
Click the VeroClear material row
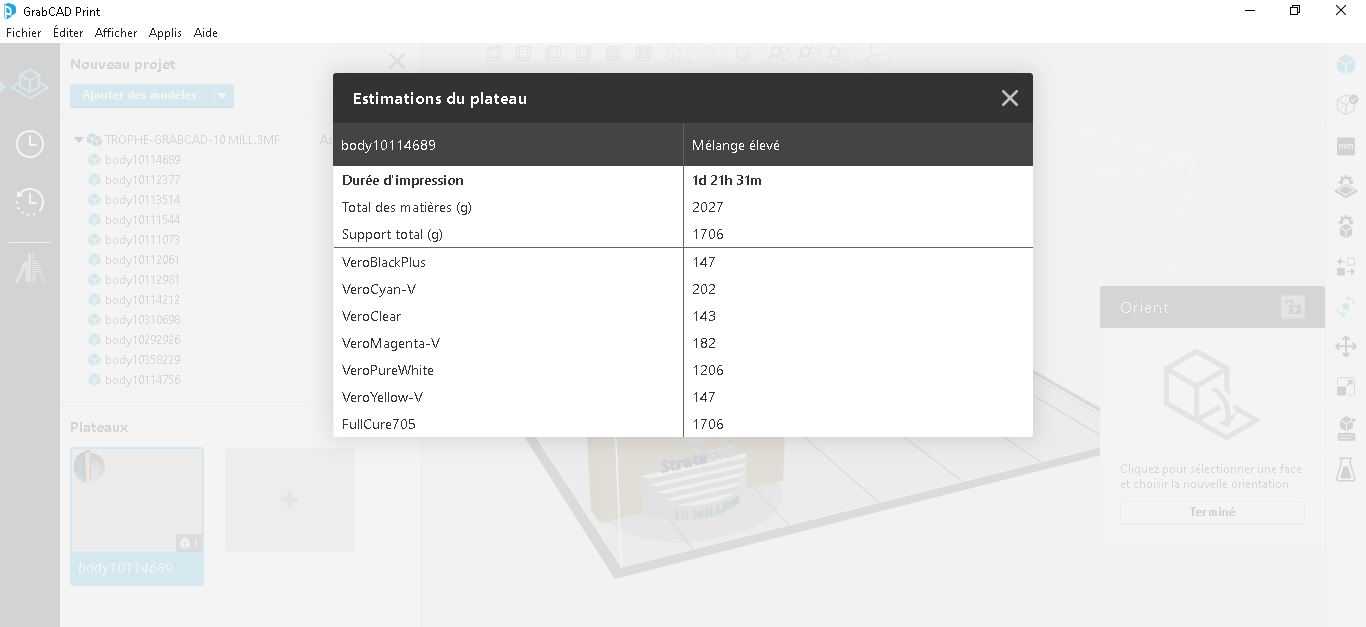(x=683, y=316)
